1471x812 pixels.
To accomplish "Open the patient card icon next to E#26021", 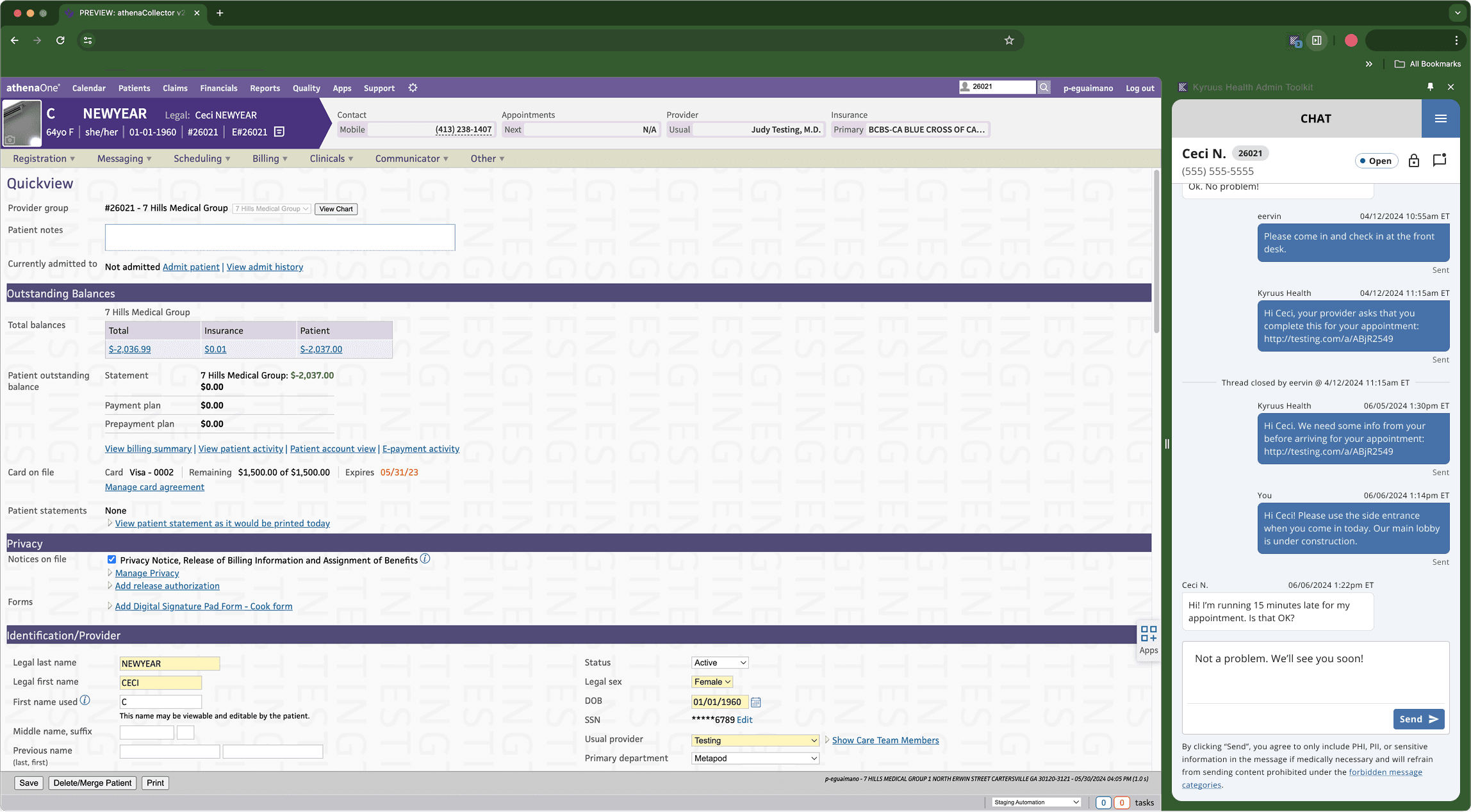I will point(279,132).
